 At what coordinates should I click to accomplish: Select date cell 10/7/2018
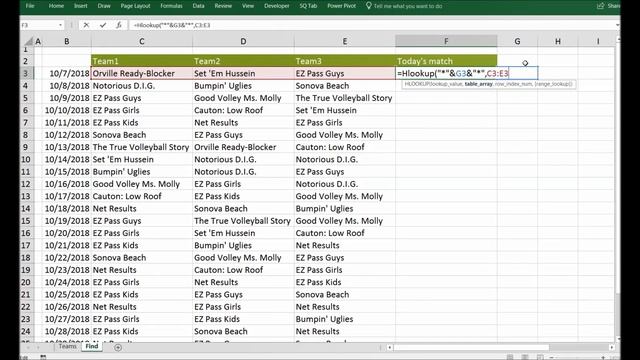(67, 73)
